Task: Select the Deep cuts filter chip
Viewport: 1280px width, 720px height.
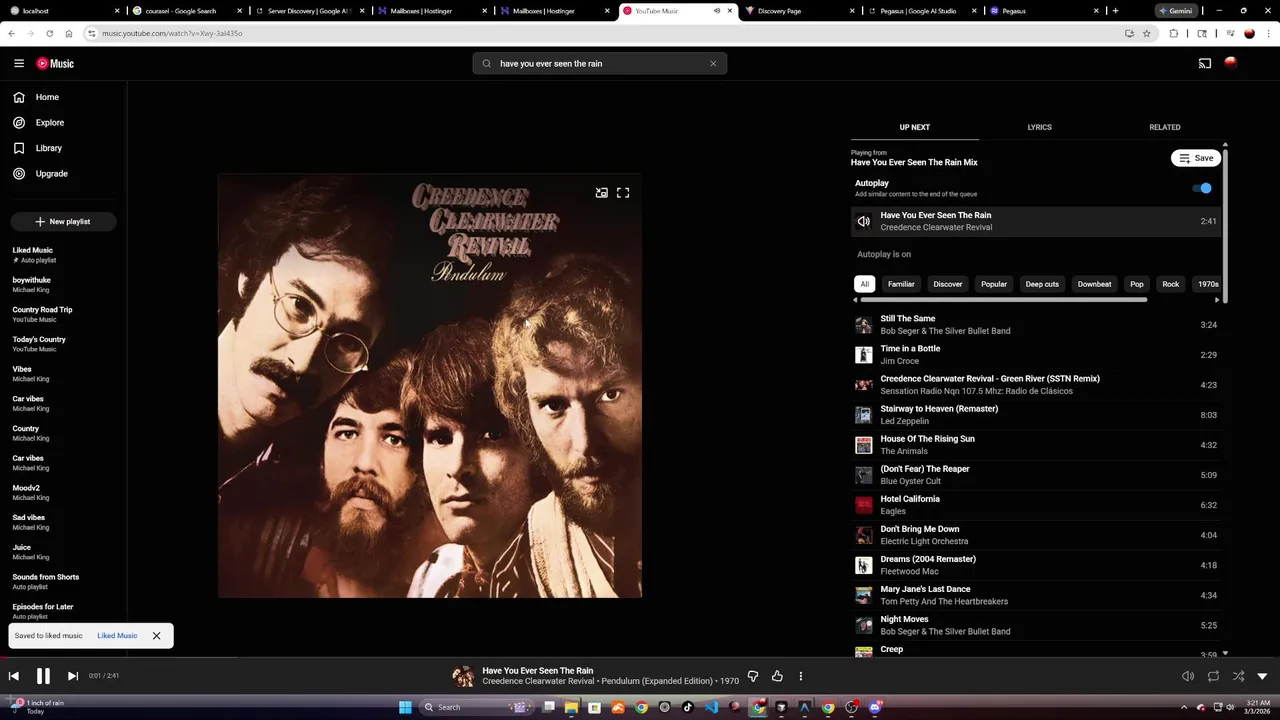Action: [1042, 284]
